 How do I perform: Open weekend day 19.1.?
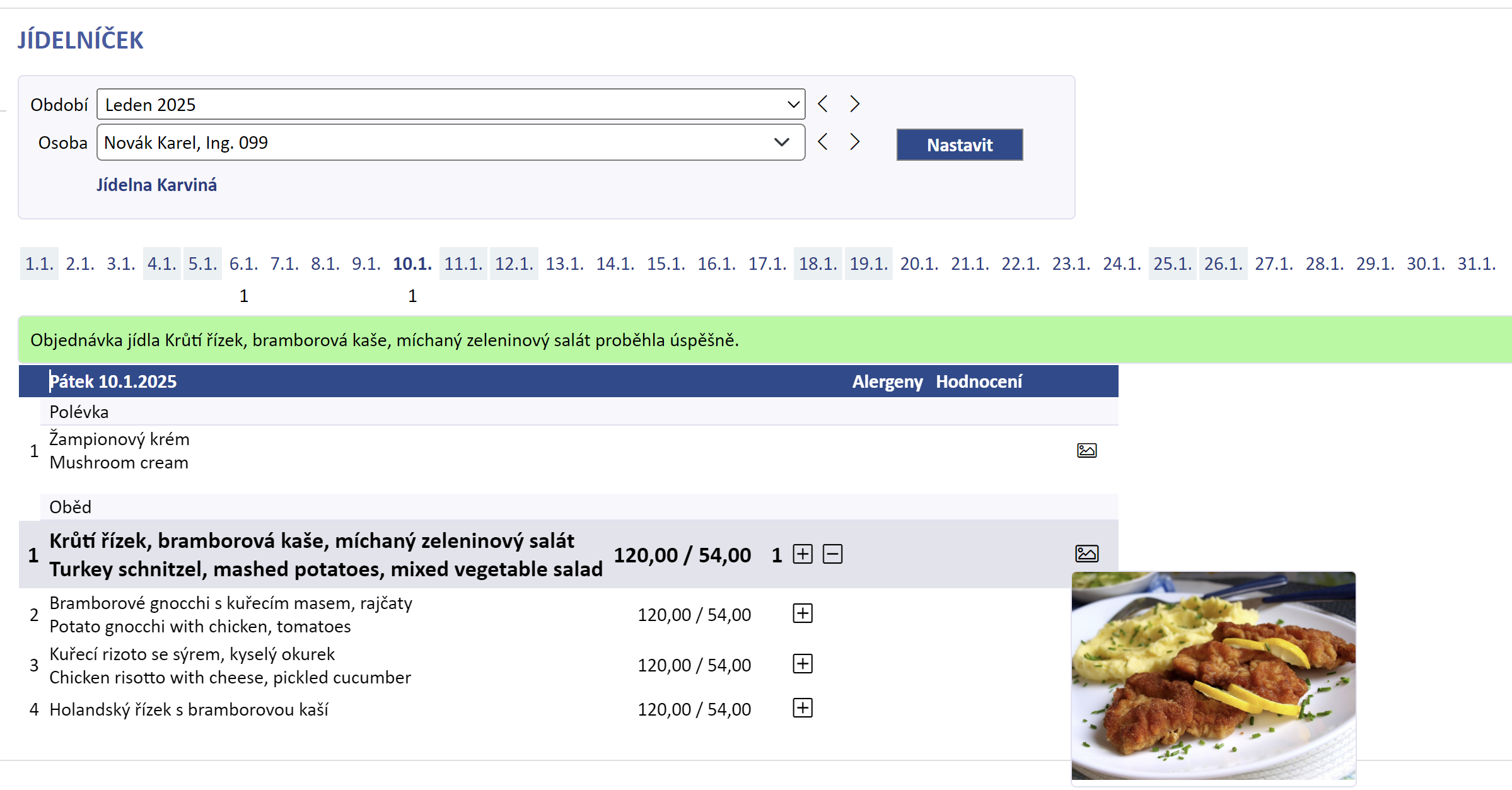point(869,264)
